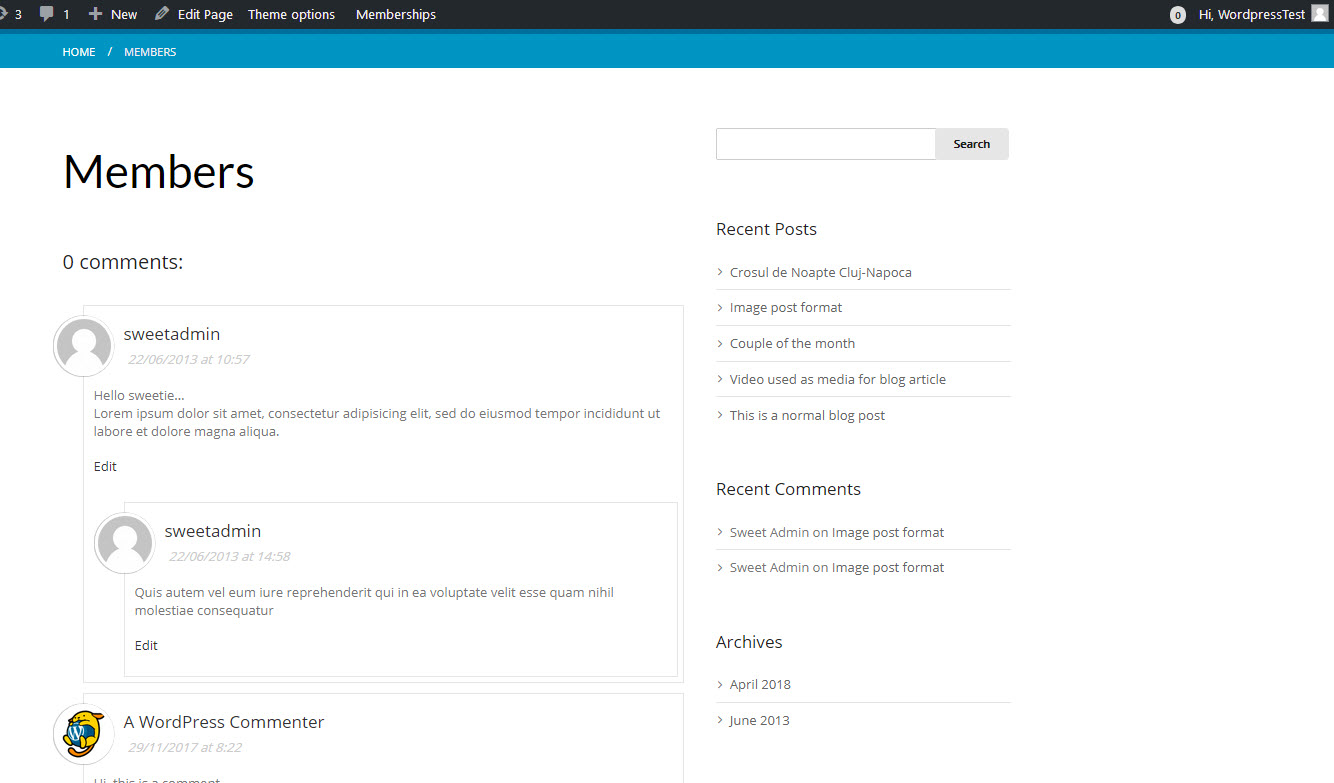Open Video used as media for blog article
The width and height of the screenshot is (1334, 783).
837,379
